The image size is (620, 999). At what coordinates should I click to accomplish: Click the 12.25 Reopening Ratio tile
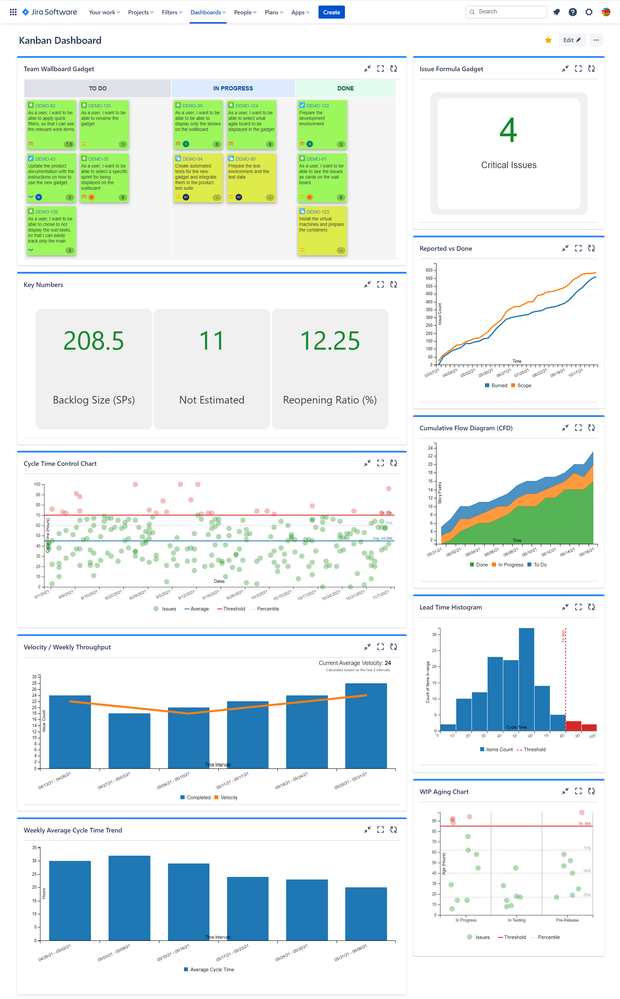(x=330, y=369)
